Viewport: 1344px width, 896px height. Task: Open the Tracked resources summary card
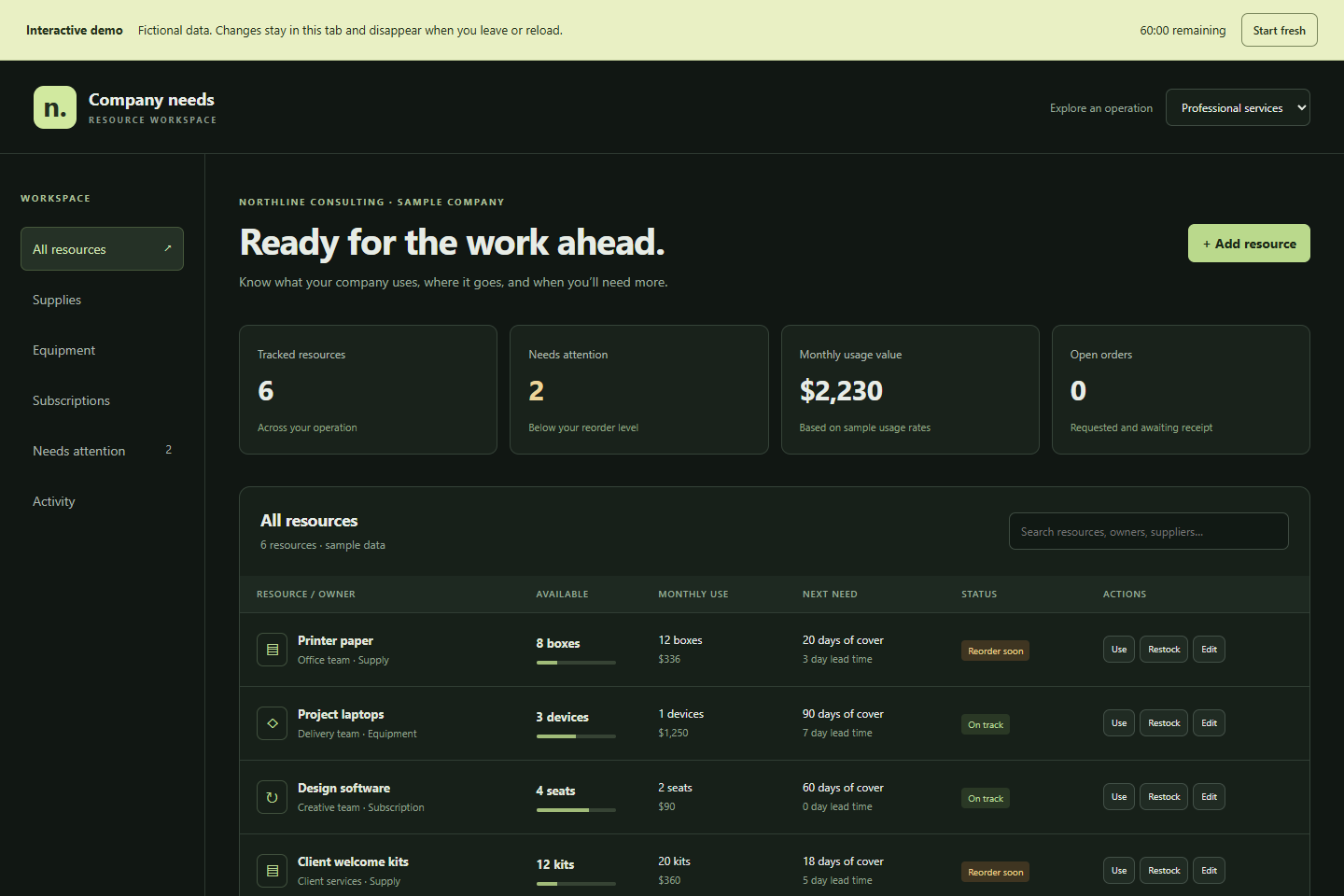[368, 389]
